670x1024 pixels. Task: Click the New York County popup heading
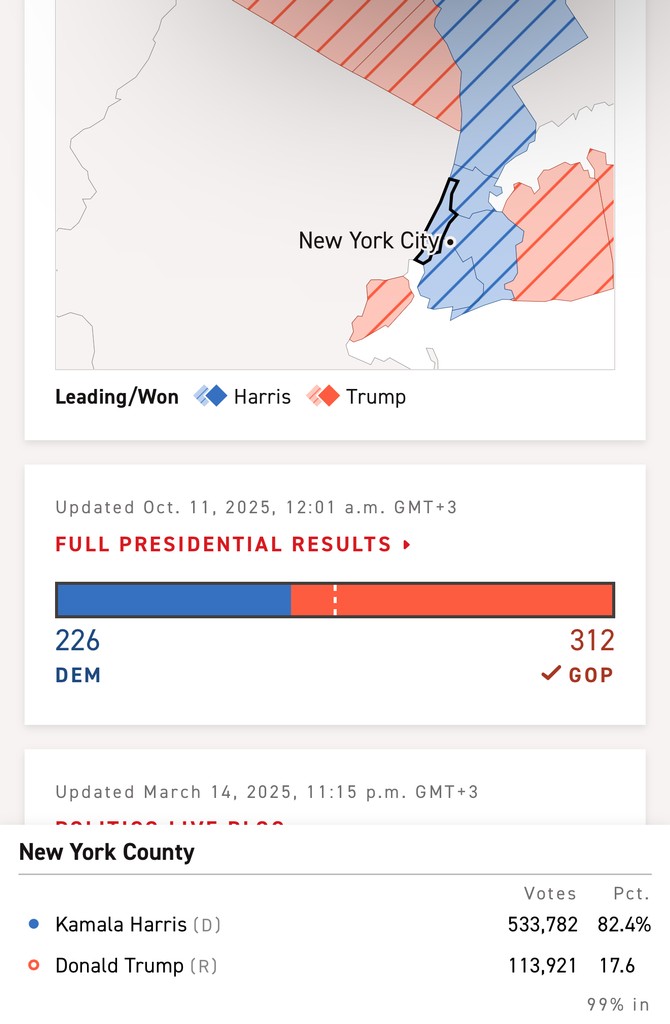(107, 853)
